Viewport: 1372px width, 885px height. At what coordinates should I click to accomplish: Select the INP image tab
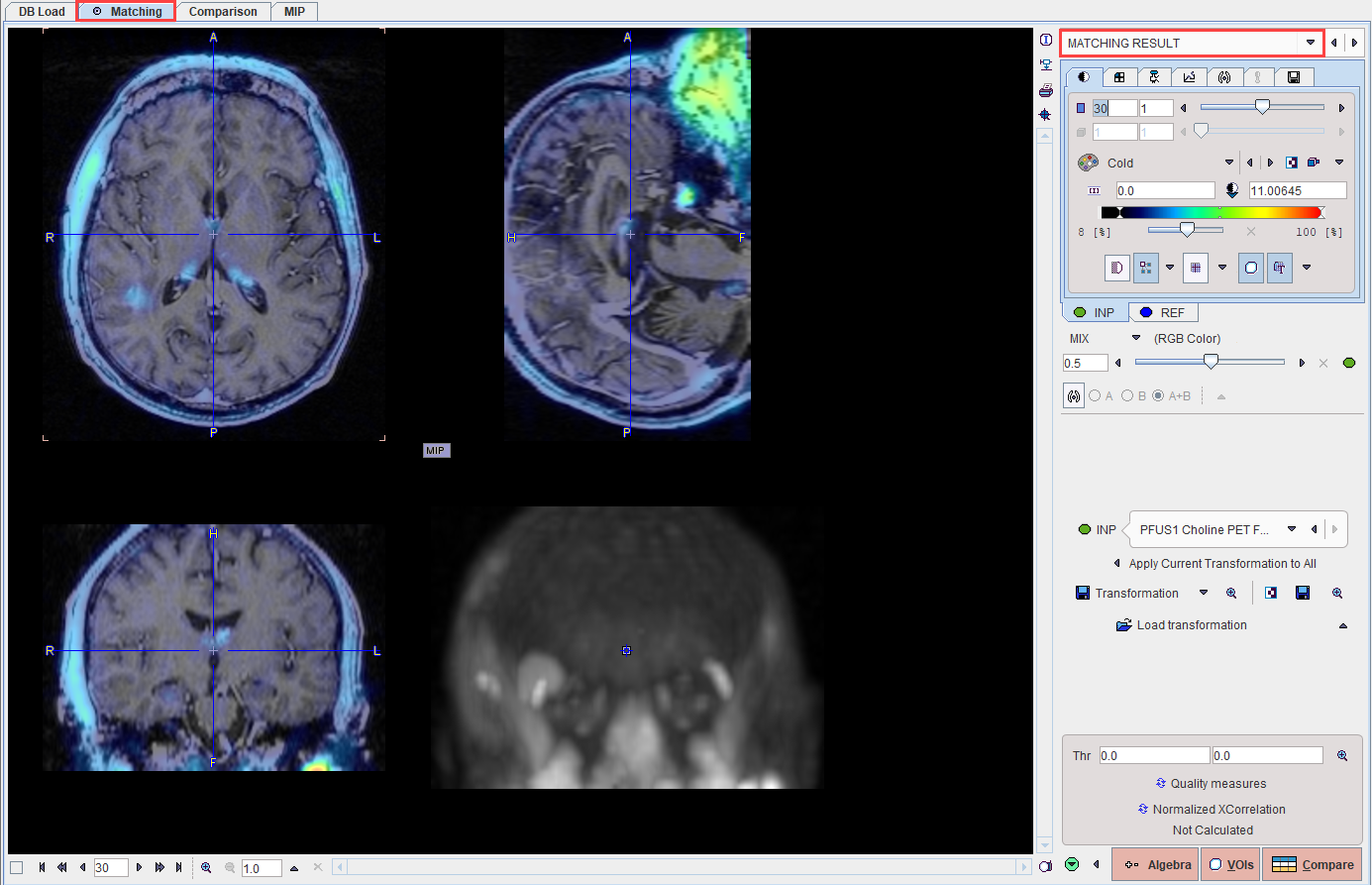(x=1095, y=312)
